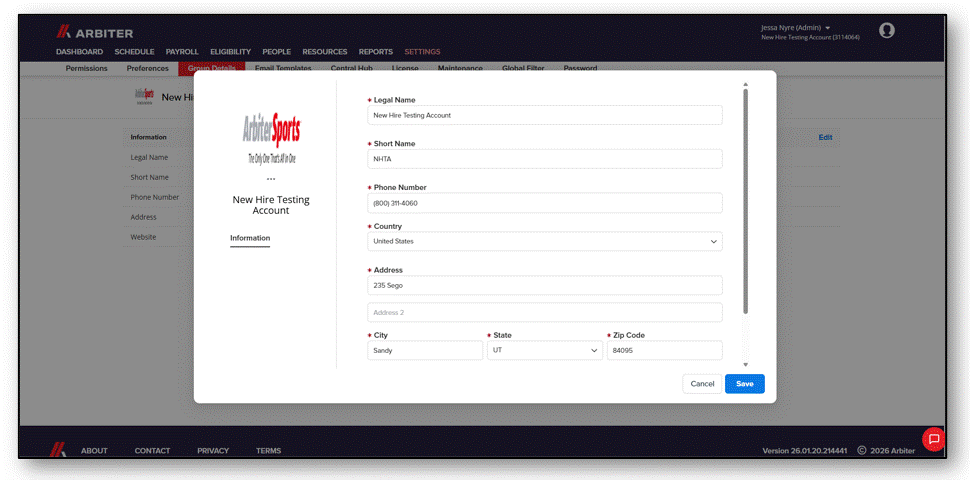
Task: Click the footer Arbiter logo icon
Action: point(58,450)
